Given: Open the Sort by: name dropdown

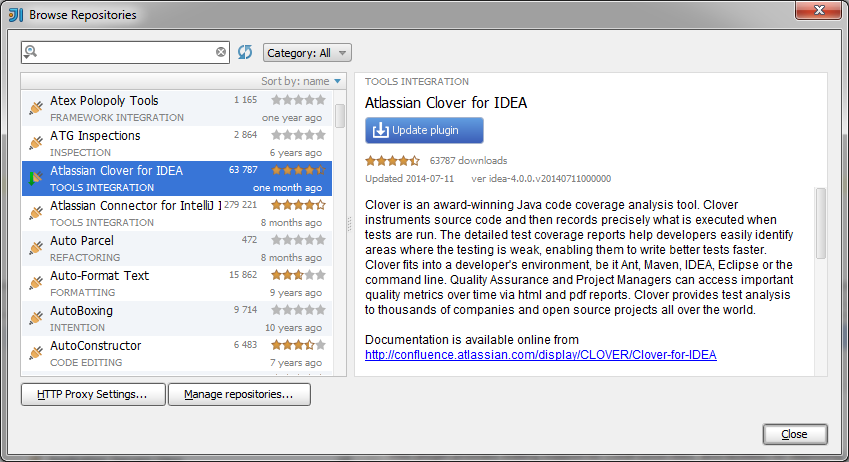Looking at the screenshot, I should [x=301, y=81].
